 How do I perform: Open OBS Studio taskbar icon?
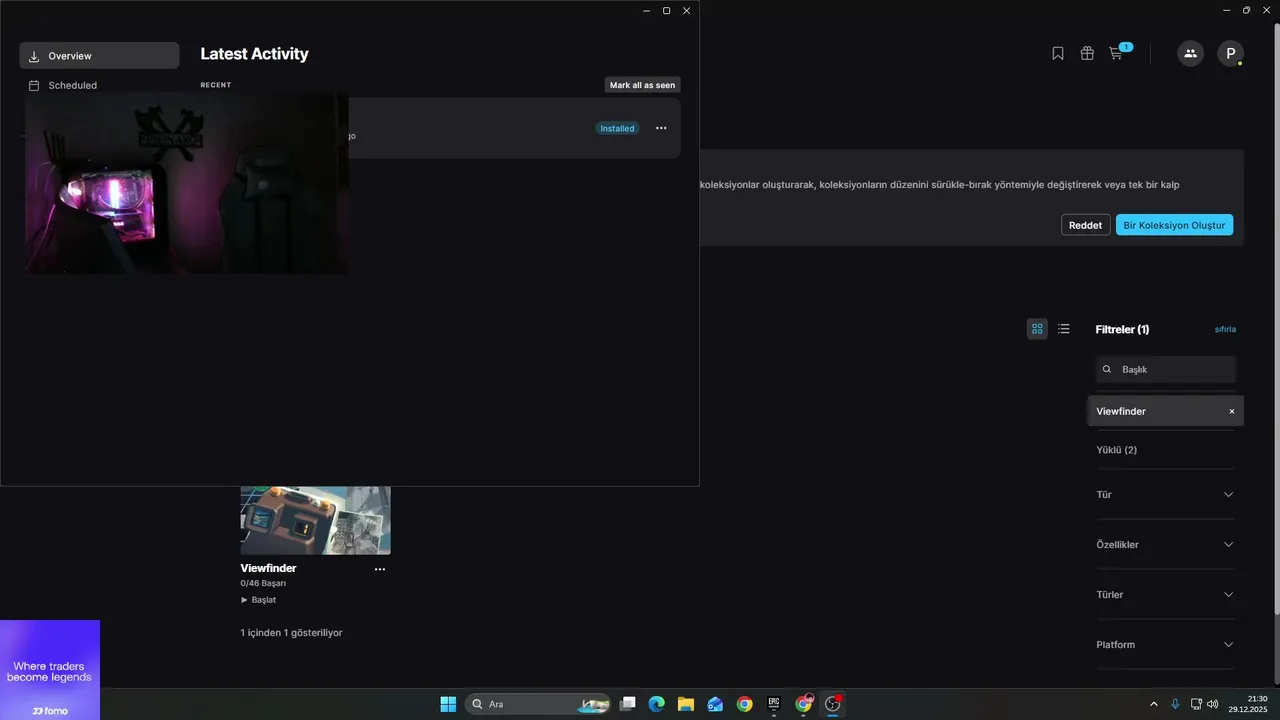coord(833,704)
